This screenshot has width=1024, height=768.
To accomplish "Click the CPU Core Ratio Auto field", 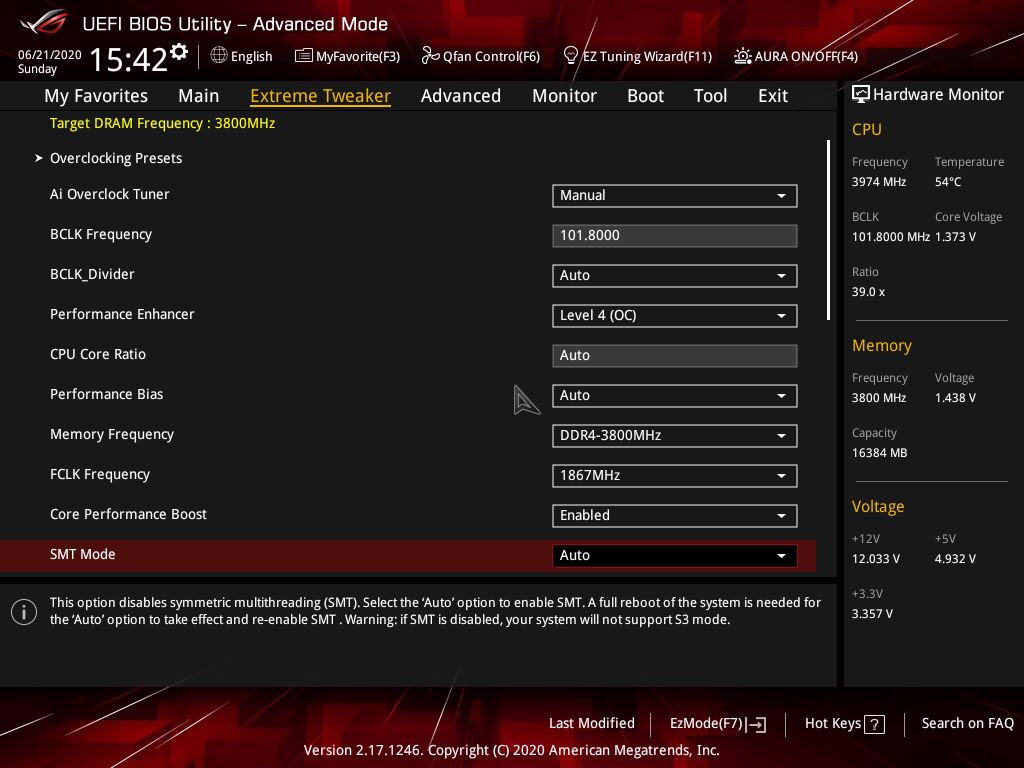I will [675, 356].
